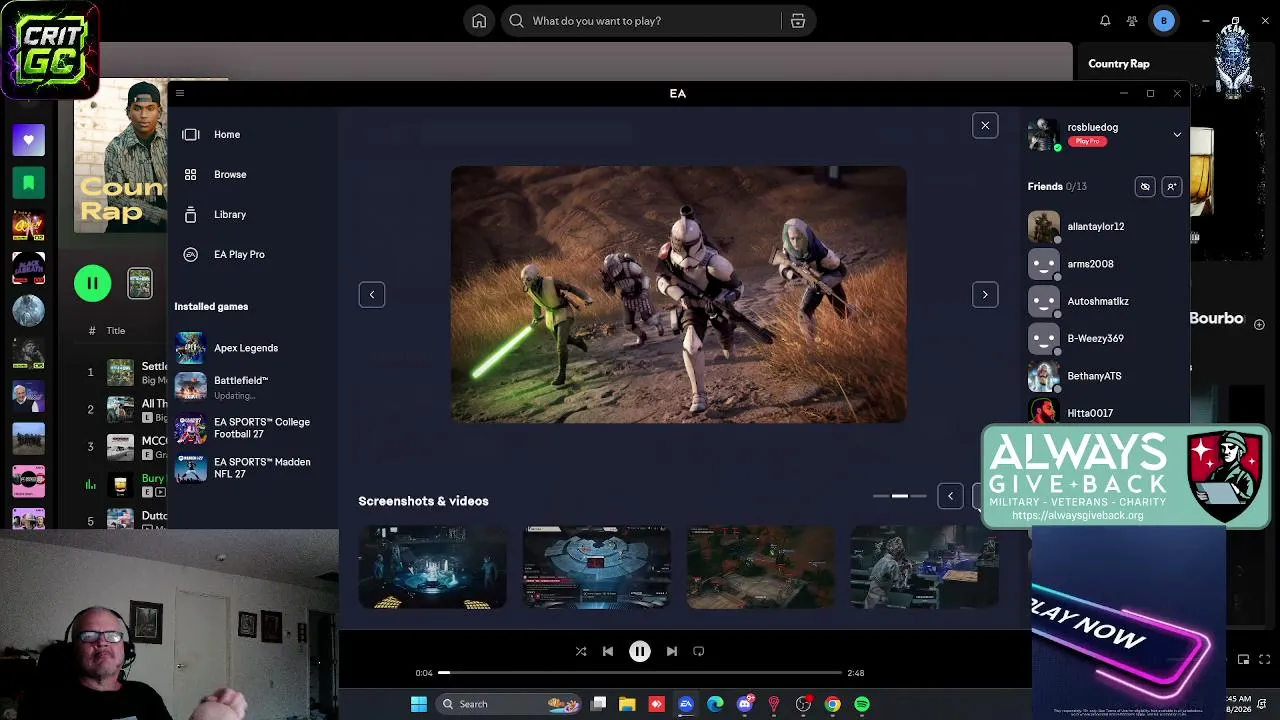Click the Play Pro badge
Image resolution: width=1280 pixels, height=720 pixels.
pyautogui.click(x=1087, y=142)
